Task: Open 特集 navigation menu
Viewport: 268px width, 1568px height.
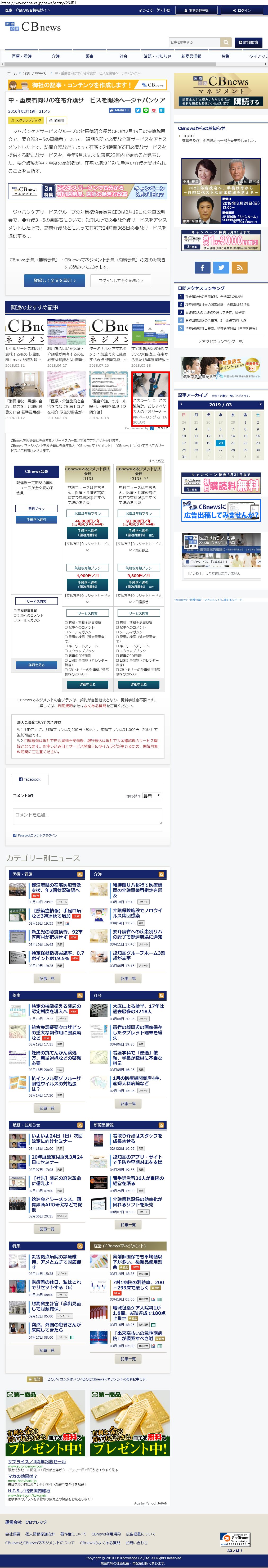Action: click(x=225, y=56)
